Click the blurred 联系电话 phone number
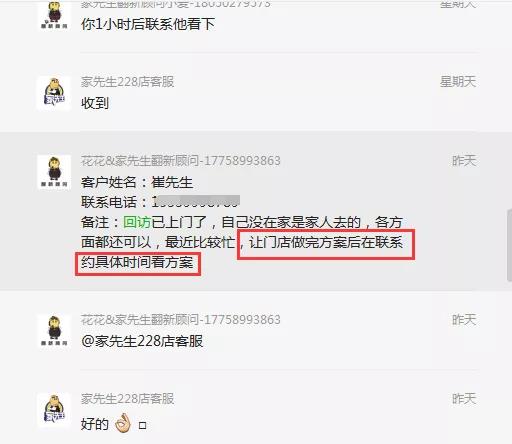This screenshot has height=444, width=512. 196,202
